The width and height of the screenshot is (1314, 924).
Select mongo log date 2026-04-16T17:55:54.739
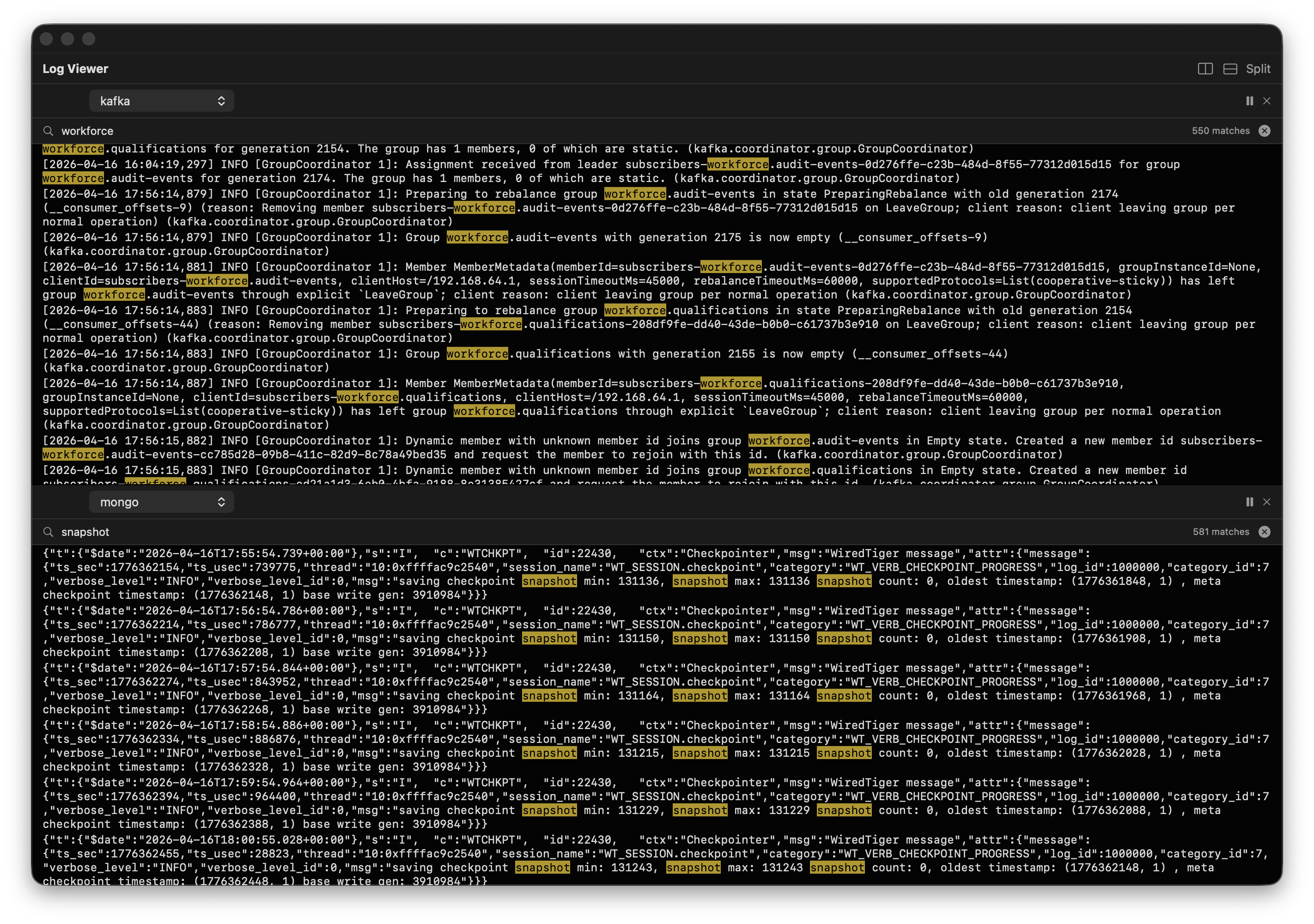(x=225, y=554)
